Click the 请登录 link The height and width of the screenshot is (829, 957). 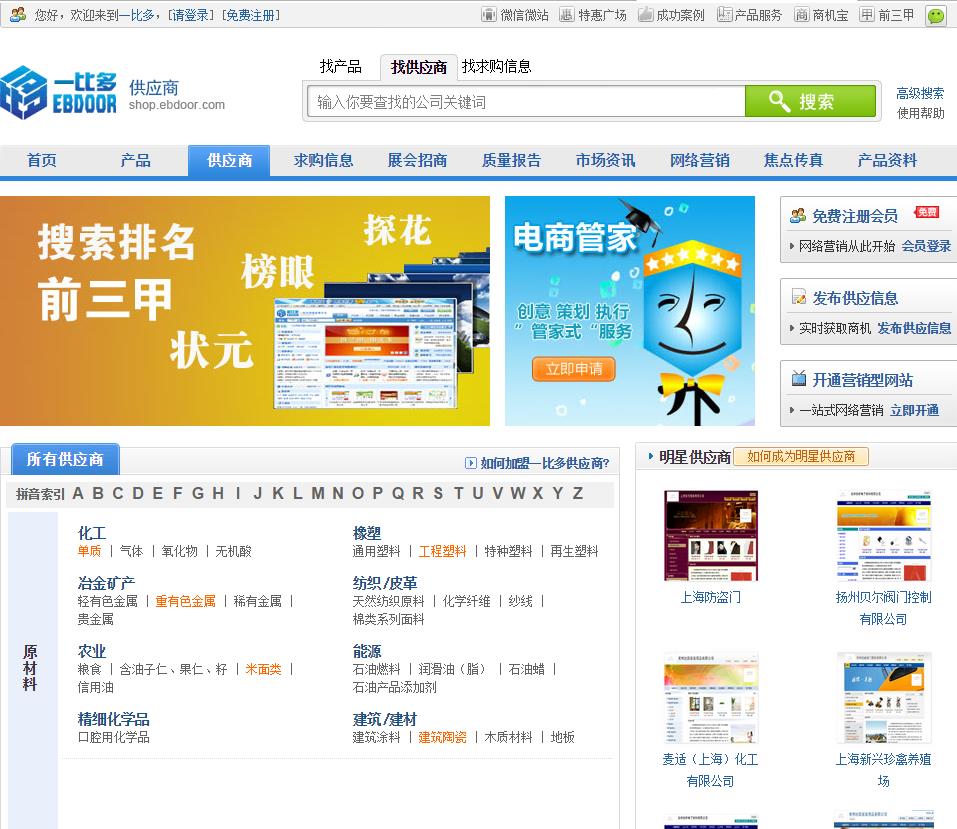[x=191, y=15]
